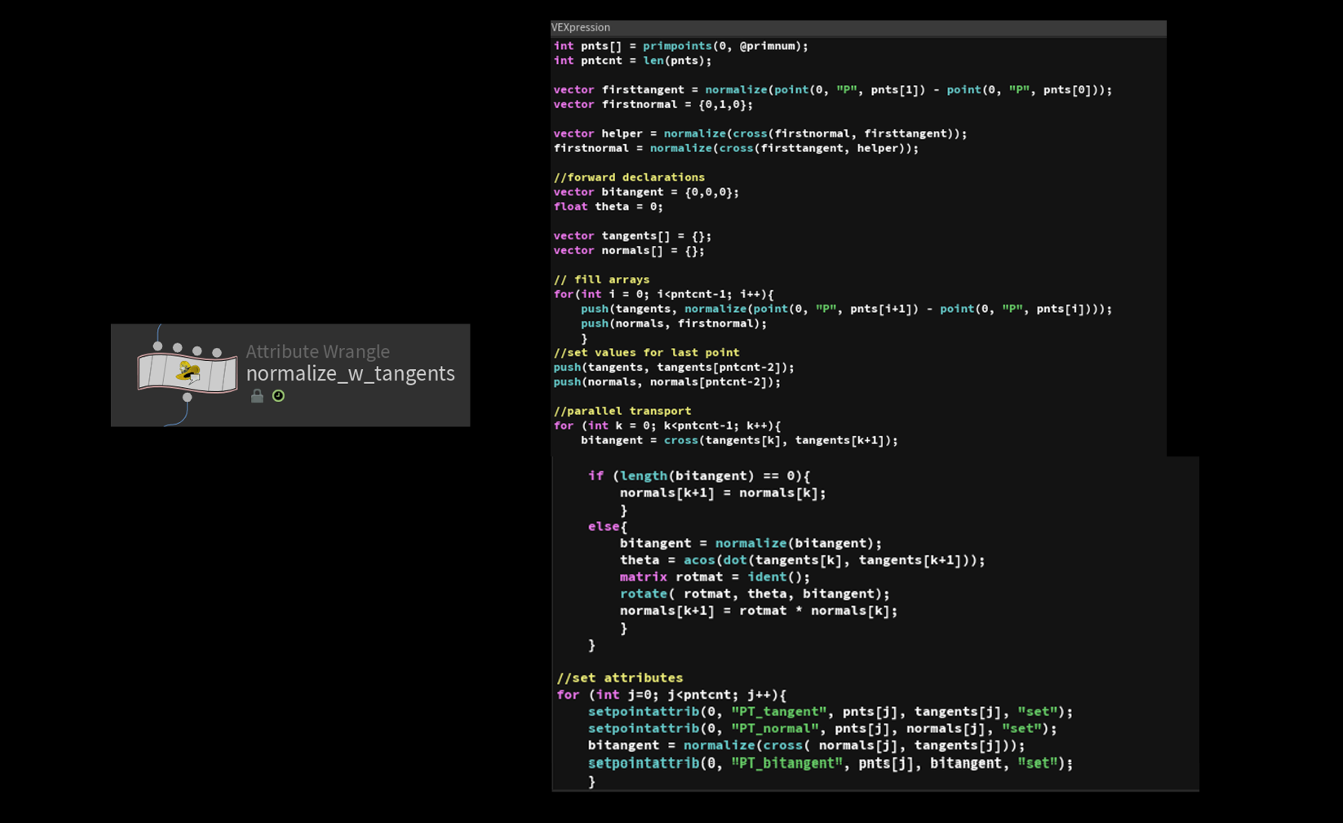Click the lock badge under the node name

coord(257,396)
